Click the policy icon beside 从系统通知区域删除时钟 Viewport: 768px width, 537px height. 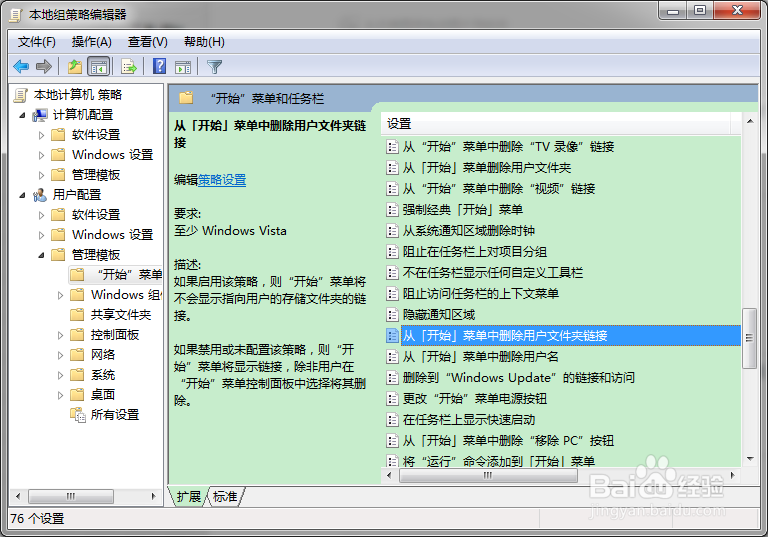(392, 231)
